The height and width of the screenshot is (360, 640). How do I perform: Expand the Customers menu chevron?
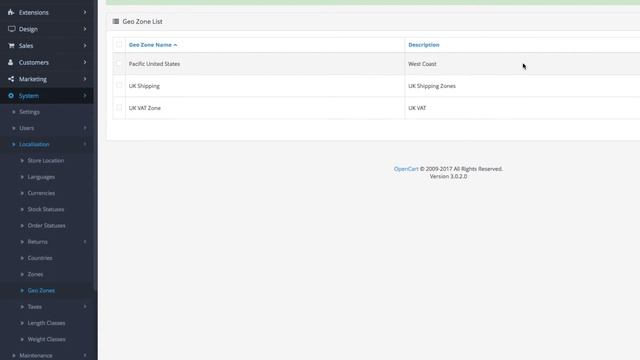(85, 62)
